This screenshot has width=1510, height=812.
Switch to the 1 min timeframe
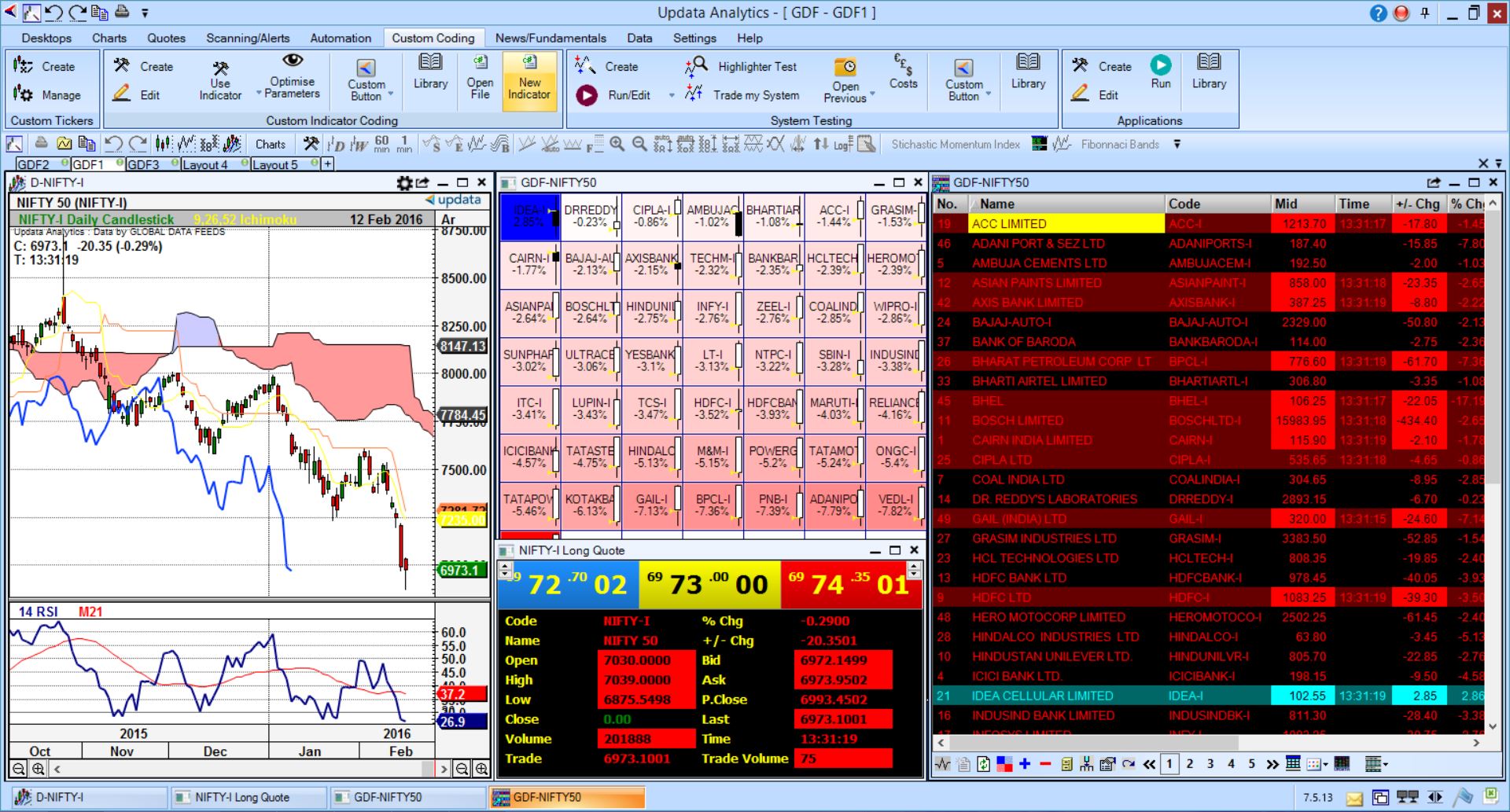[x=404, y=144]
